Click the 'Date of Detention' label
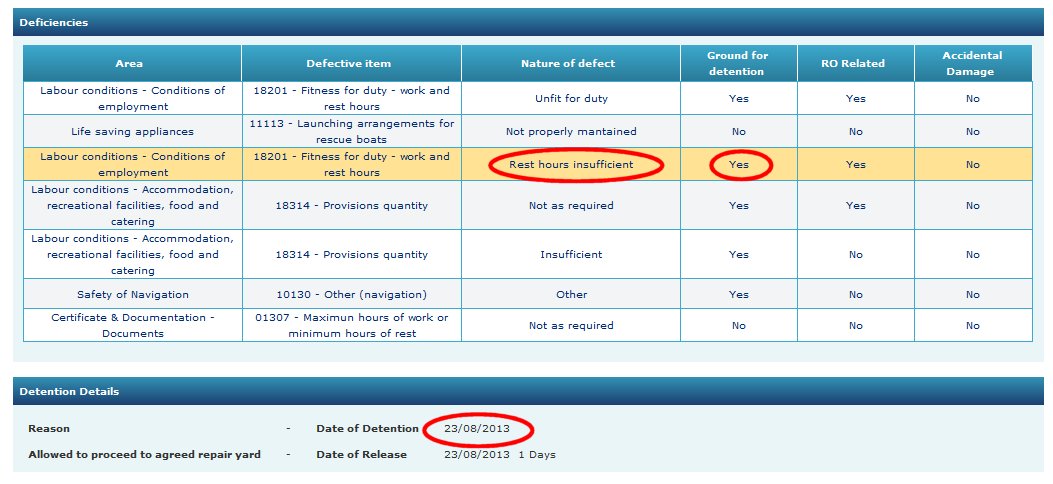Screen dimensions: 1053x484 click(367, 428)
